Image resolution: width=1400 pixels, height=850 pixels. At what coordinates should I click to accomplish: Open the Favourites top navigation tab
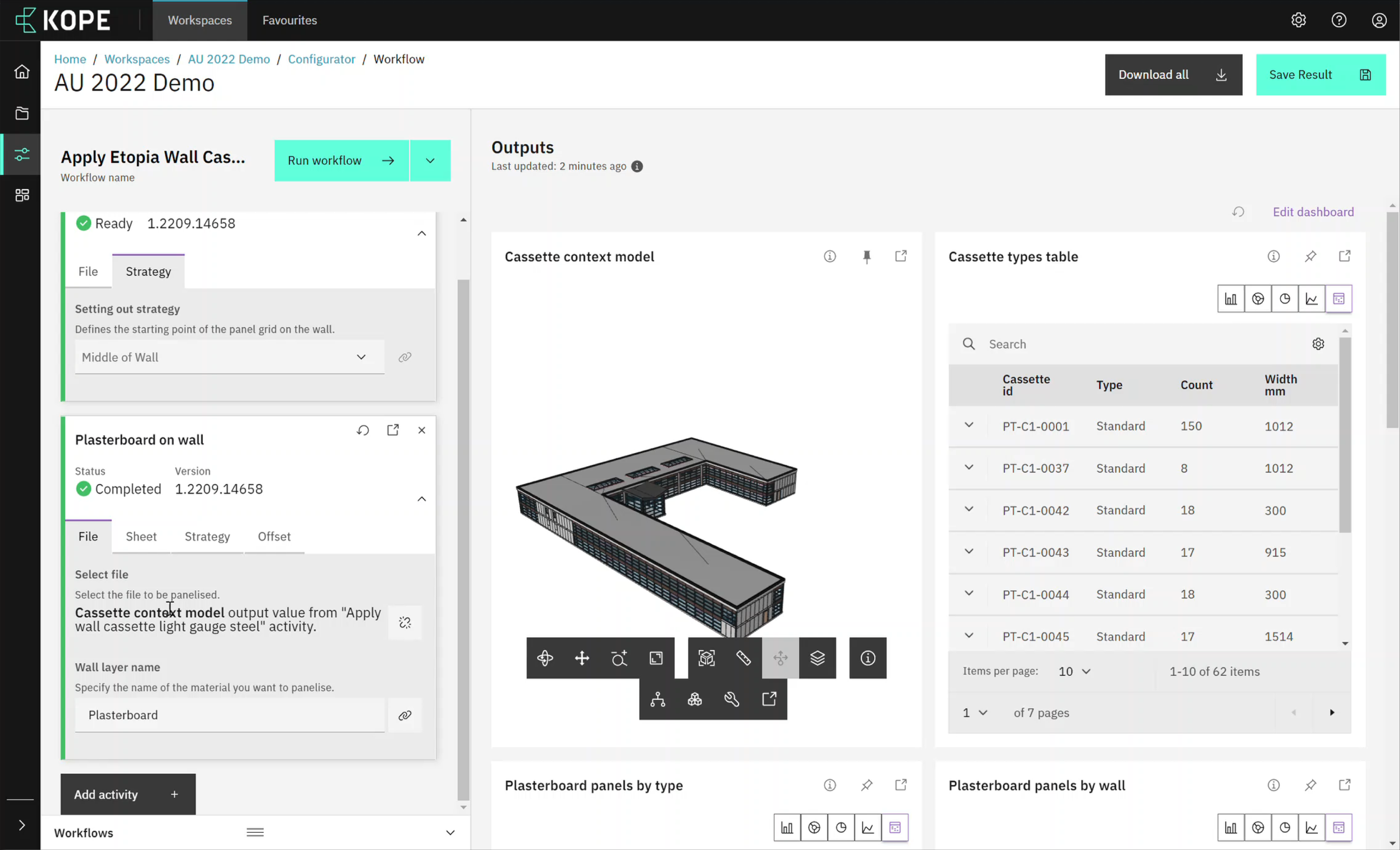(289, 21)
